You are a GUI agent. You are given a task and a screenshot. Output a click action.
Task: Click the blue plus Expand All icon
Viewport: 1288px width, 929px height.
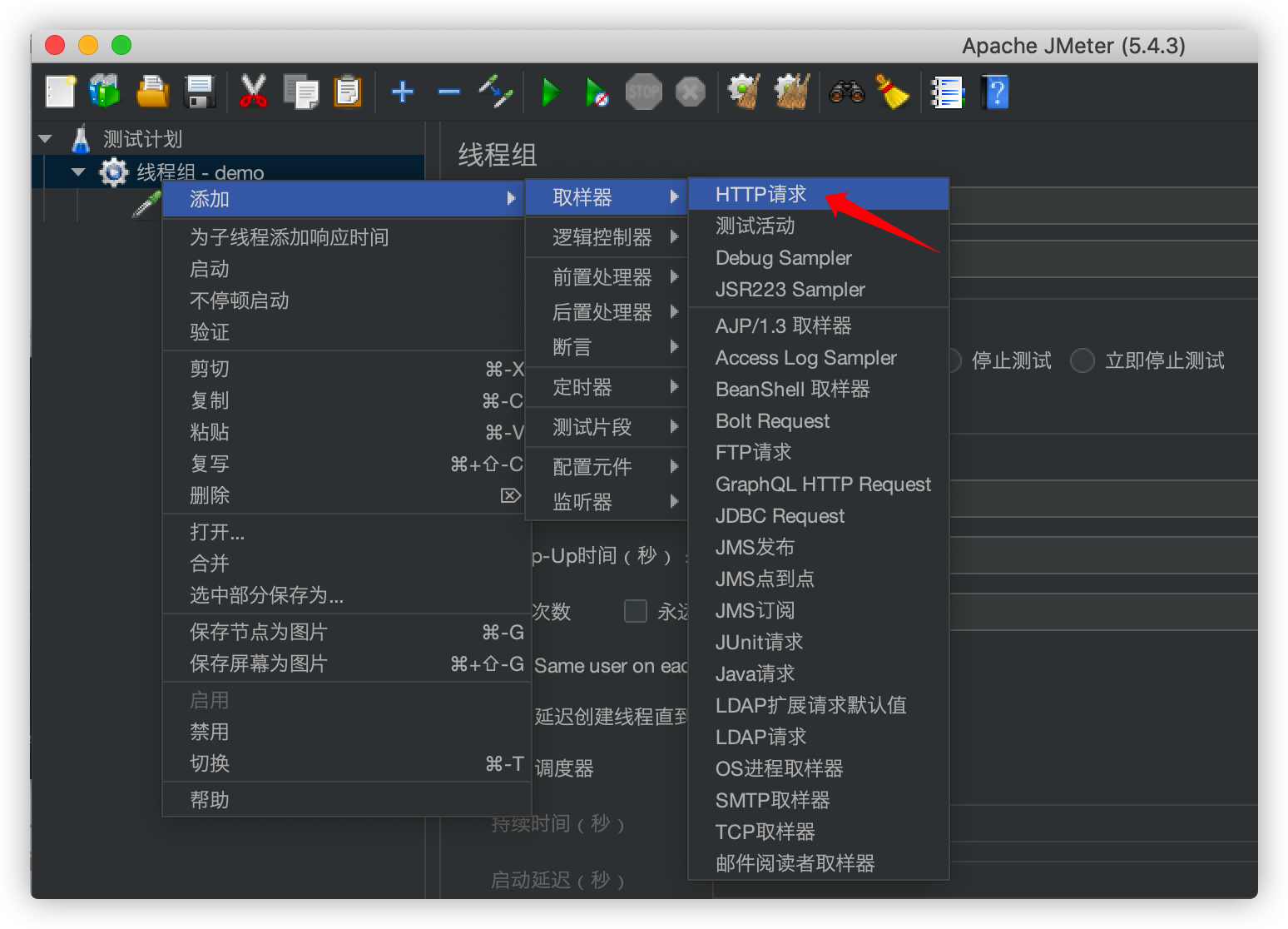coord(403,92)
